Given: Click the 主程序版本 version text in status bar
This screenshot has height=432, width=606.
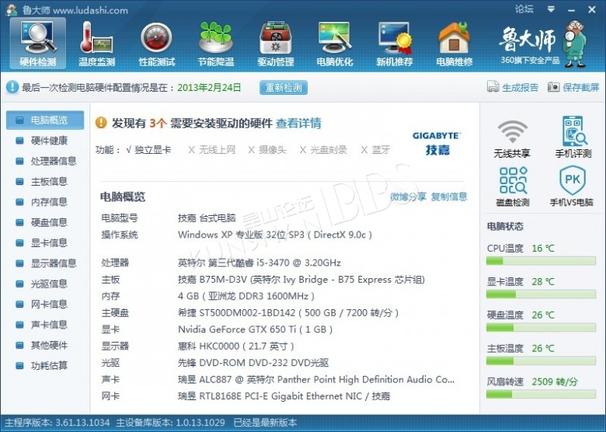Looking at the screenshot, I should tap(57, 422).
